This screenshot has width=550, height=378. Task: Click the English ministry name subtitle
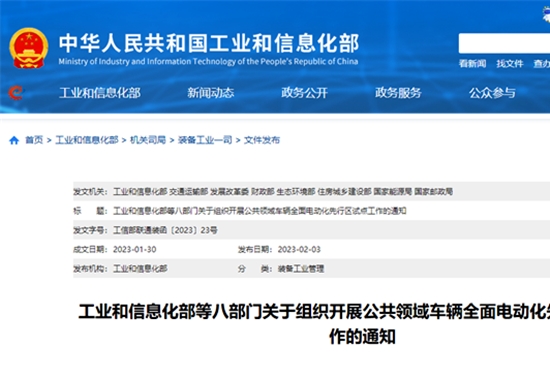click(x=208, y=62)
